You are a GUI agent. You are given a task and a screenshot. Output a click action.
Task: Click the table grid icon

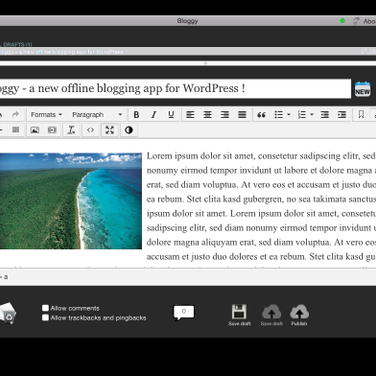15,130
